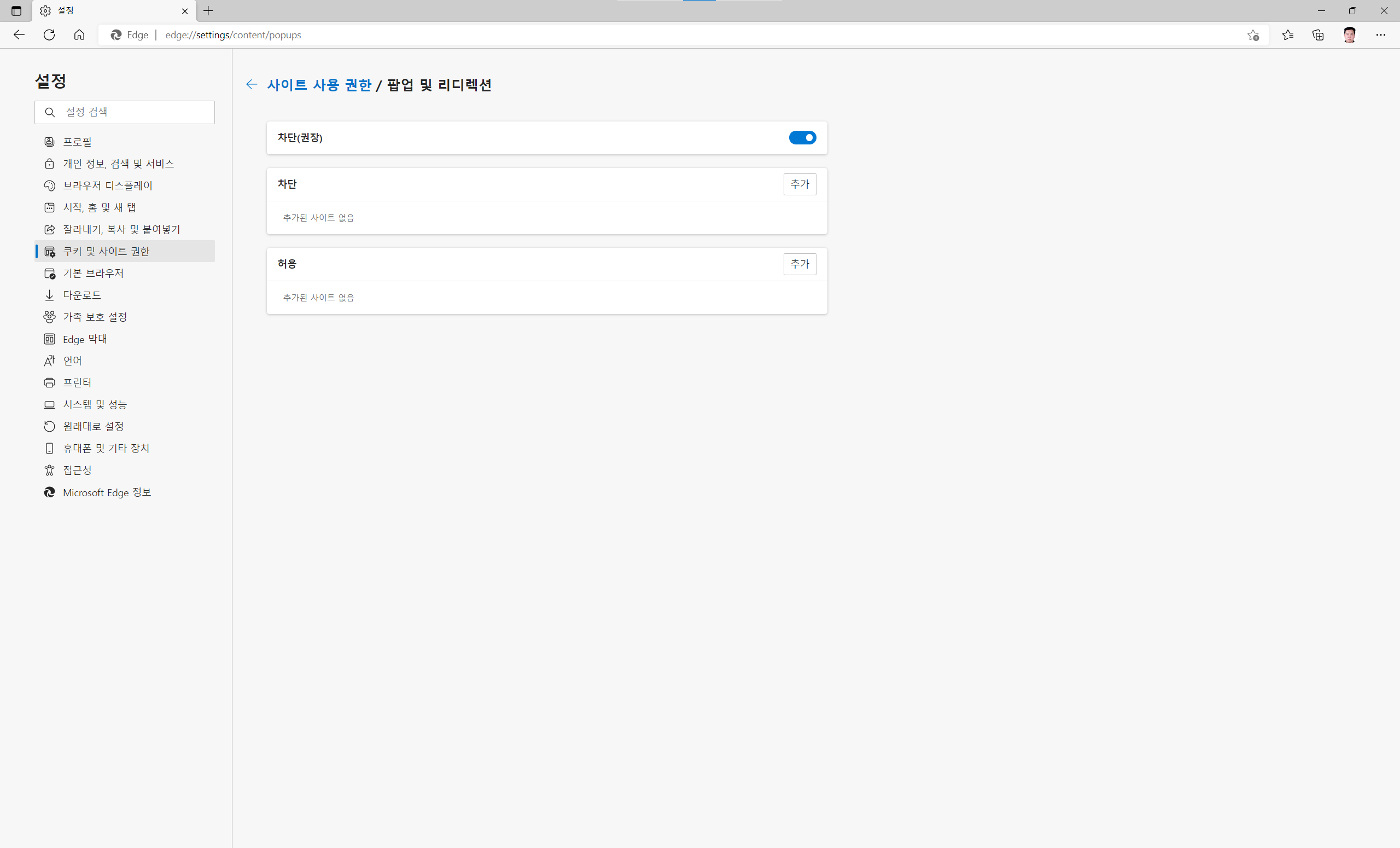Open the Favorites list icon
The image size is (1400, 848).
coord(1287,35)
